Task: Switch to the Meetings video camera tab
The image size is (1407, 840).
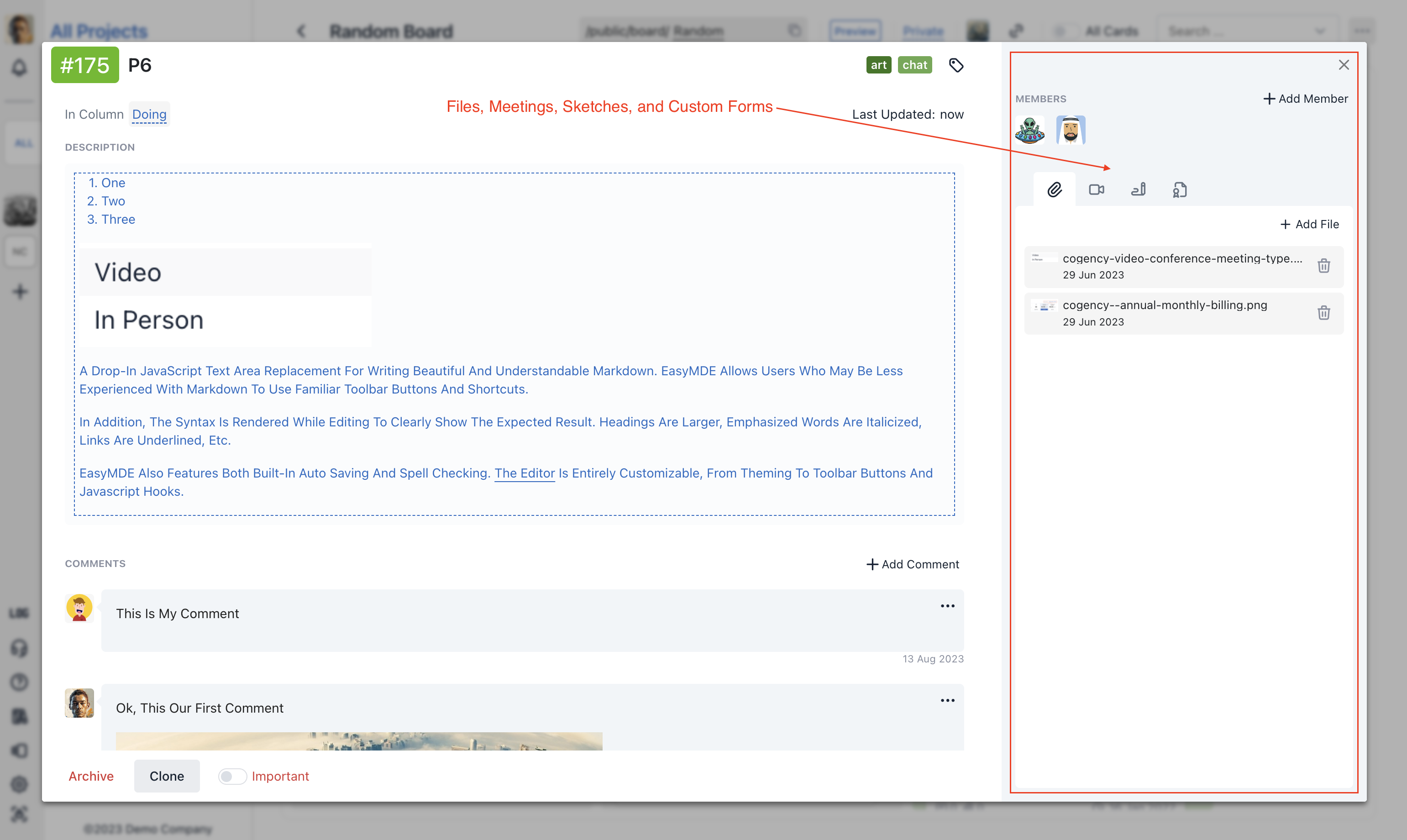Action: 1096,189
